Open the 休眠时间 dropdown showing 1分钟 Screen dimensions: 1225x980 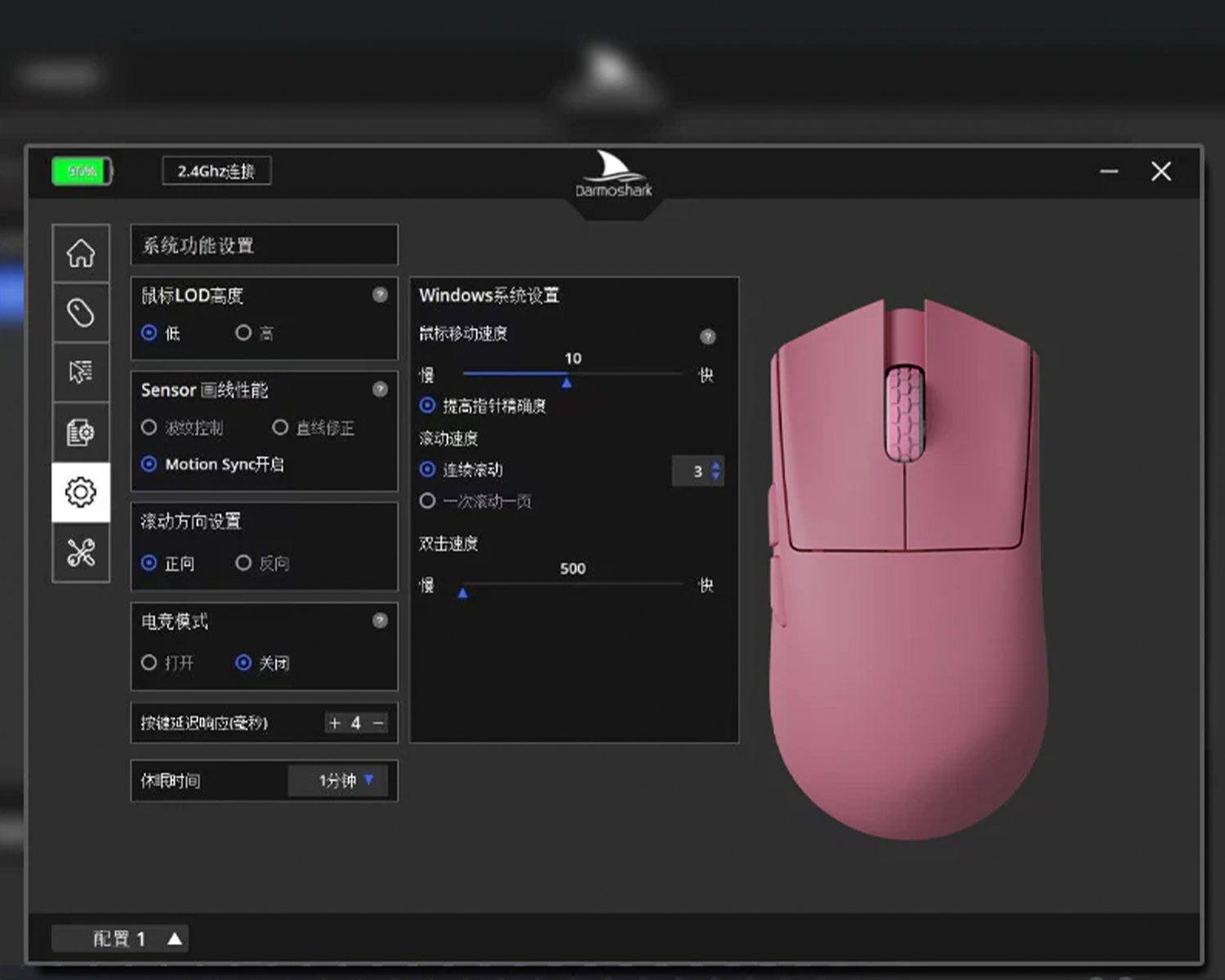343,781
